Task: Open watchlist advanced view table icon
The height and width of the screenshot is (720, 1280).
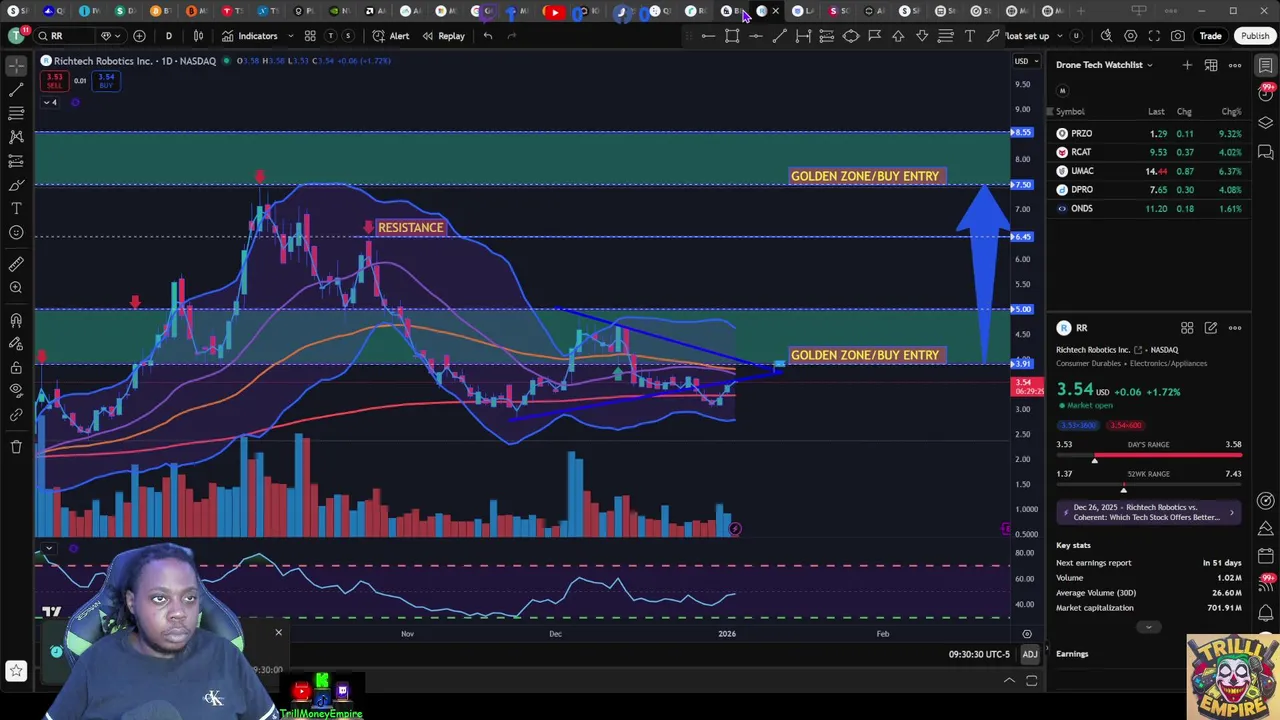Action: click(x=1211, y=65)
